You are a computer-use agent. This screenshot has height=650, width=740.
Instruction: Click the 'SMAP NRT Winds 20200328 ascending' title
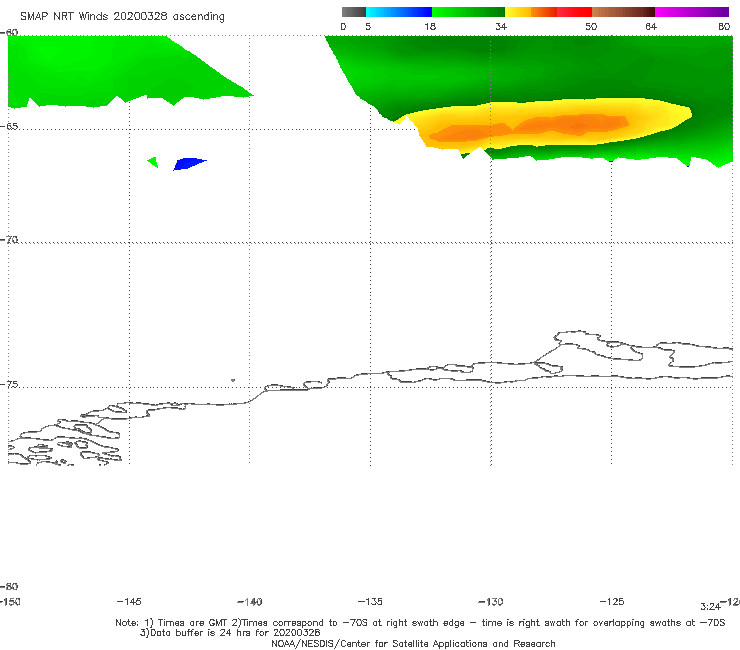pyautogui.click(x=122, y=16)
